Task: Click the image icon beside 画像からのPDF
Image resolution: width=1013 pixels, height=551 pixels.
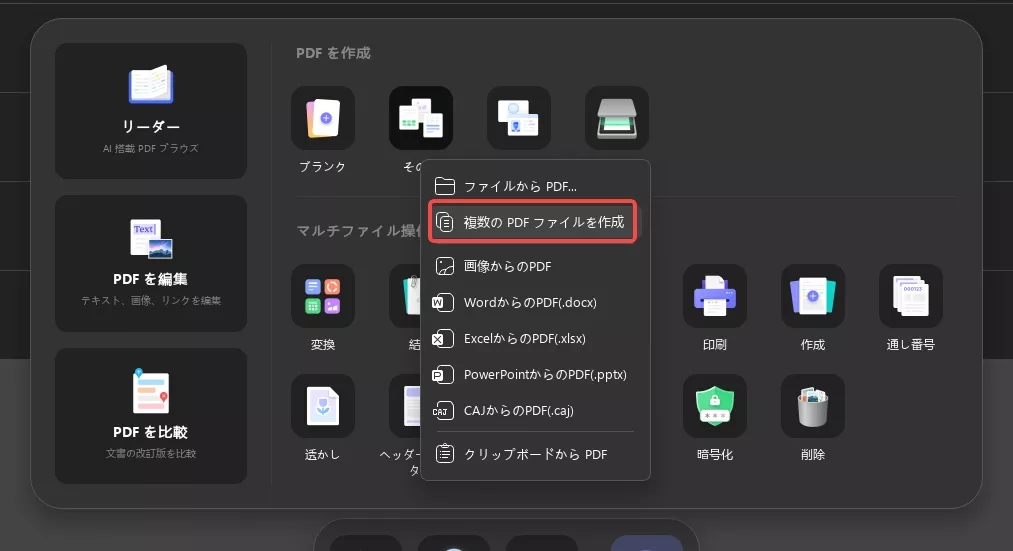Action: [x=444, y=266]
